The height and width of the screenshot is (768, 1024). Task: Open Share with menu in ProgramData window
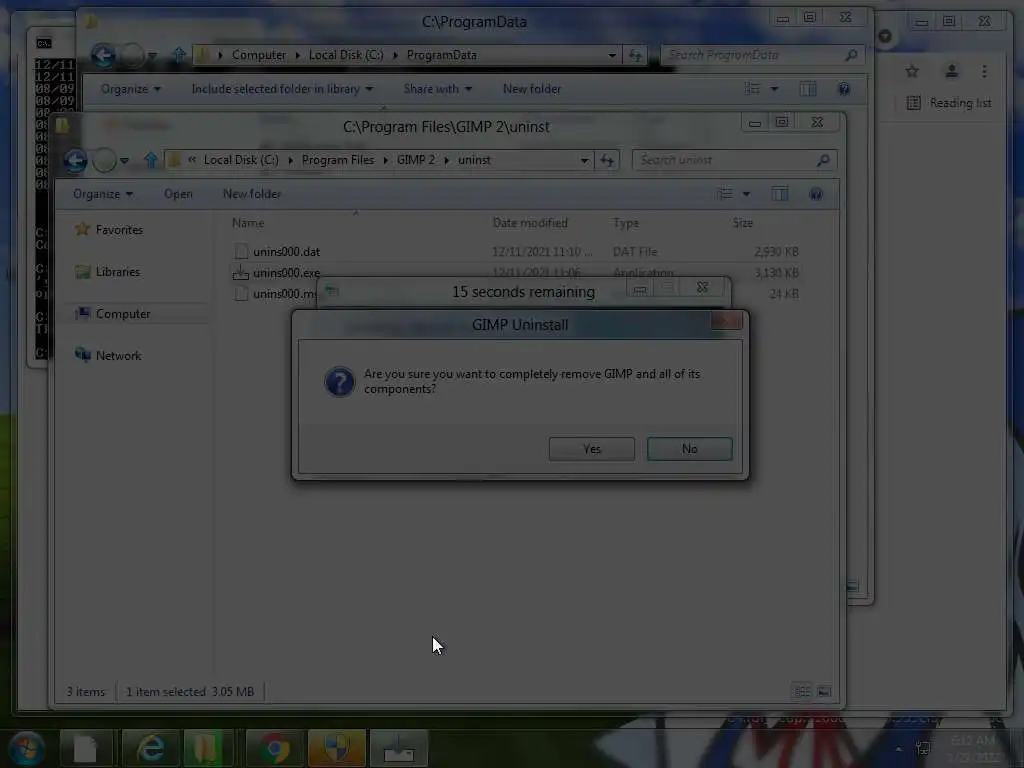pos(438,89)
